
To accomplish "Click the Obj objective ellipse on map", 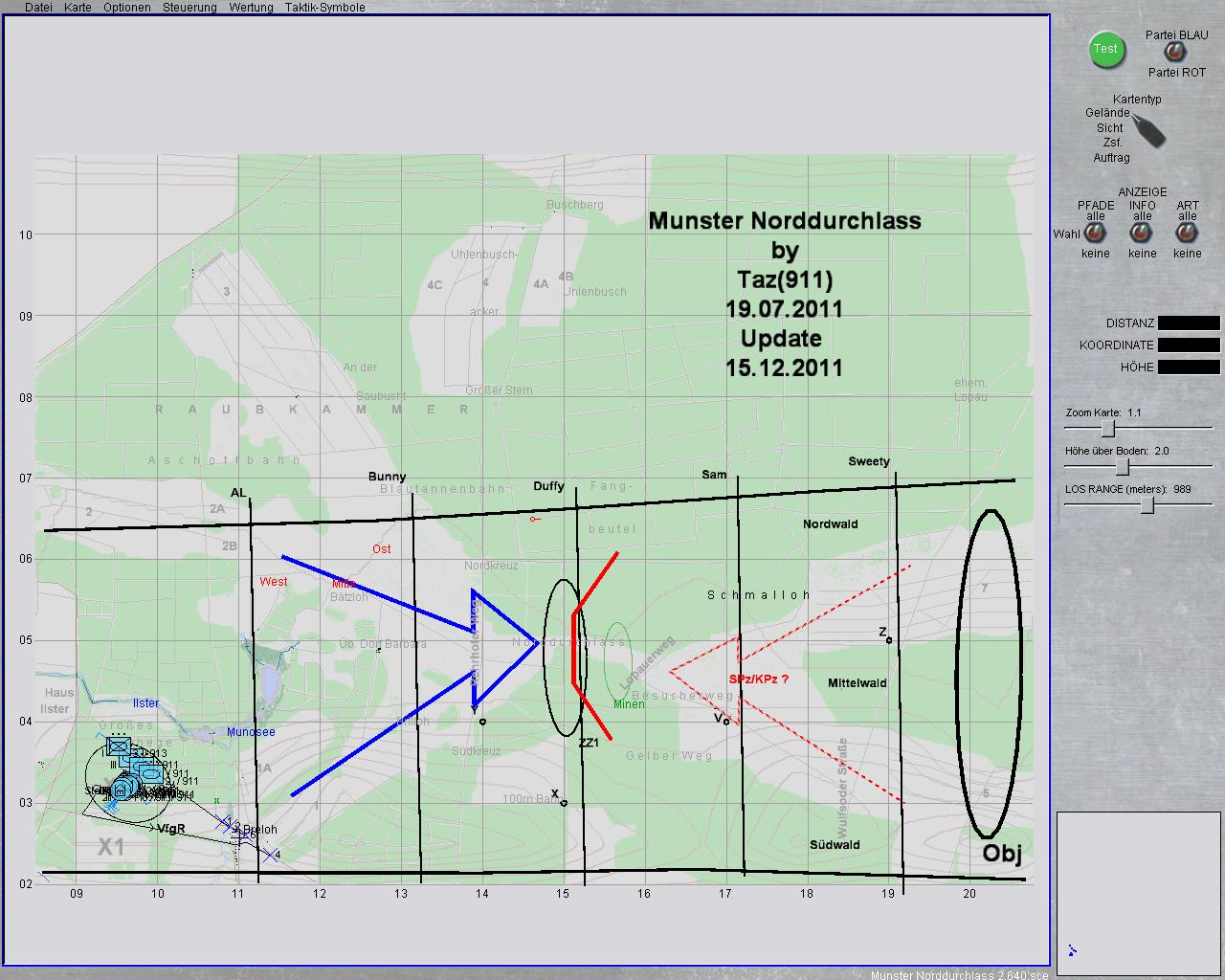I will 990,673.
